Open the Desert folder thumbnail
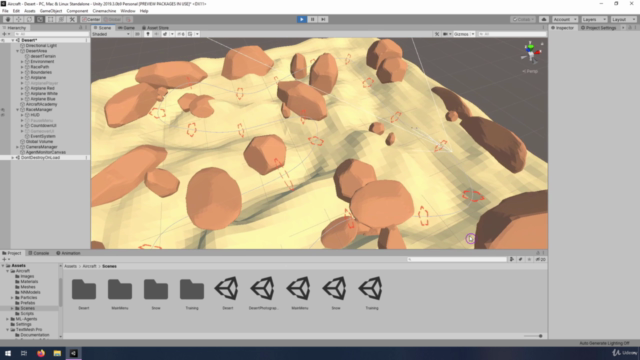The image size is (640, 360). click(84, 289)
